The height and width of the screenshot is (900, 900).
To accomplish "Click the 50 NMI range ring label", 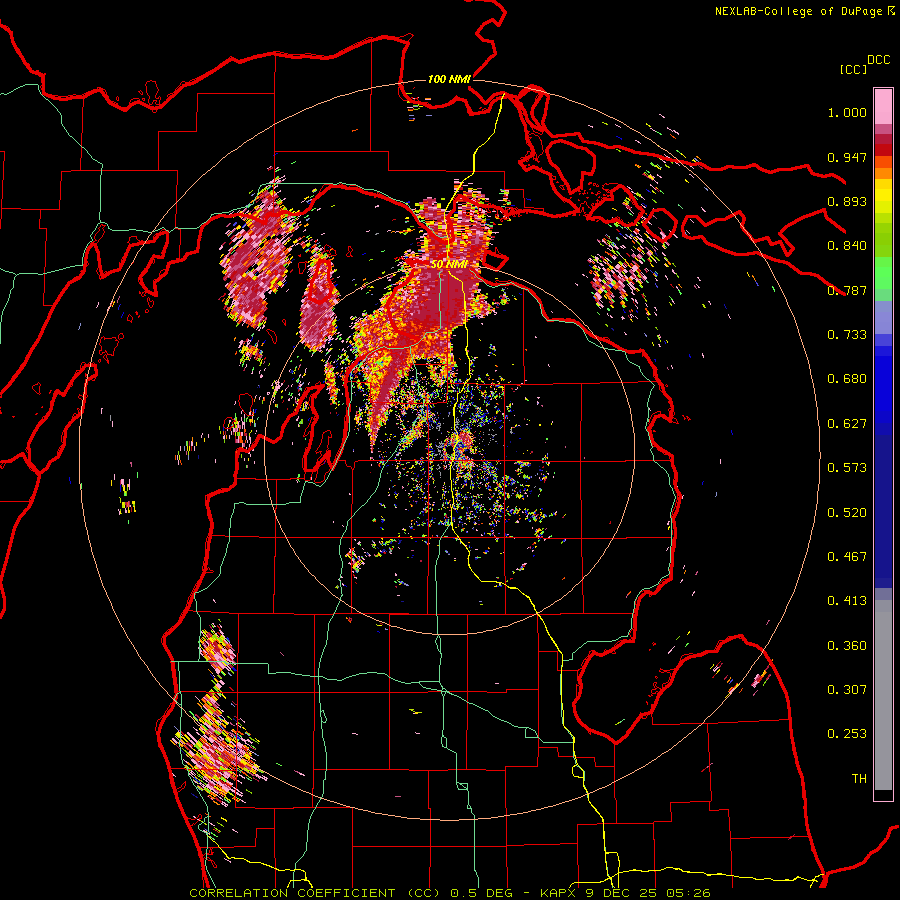I will point(449,264).
